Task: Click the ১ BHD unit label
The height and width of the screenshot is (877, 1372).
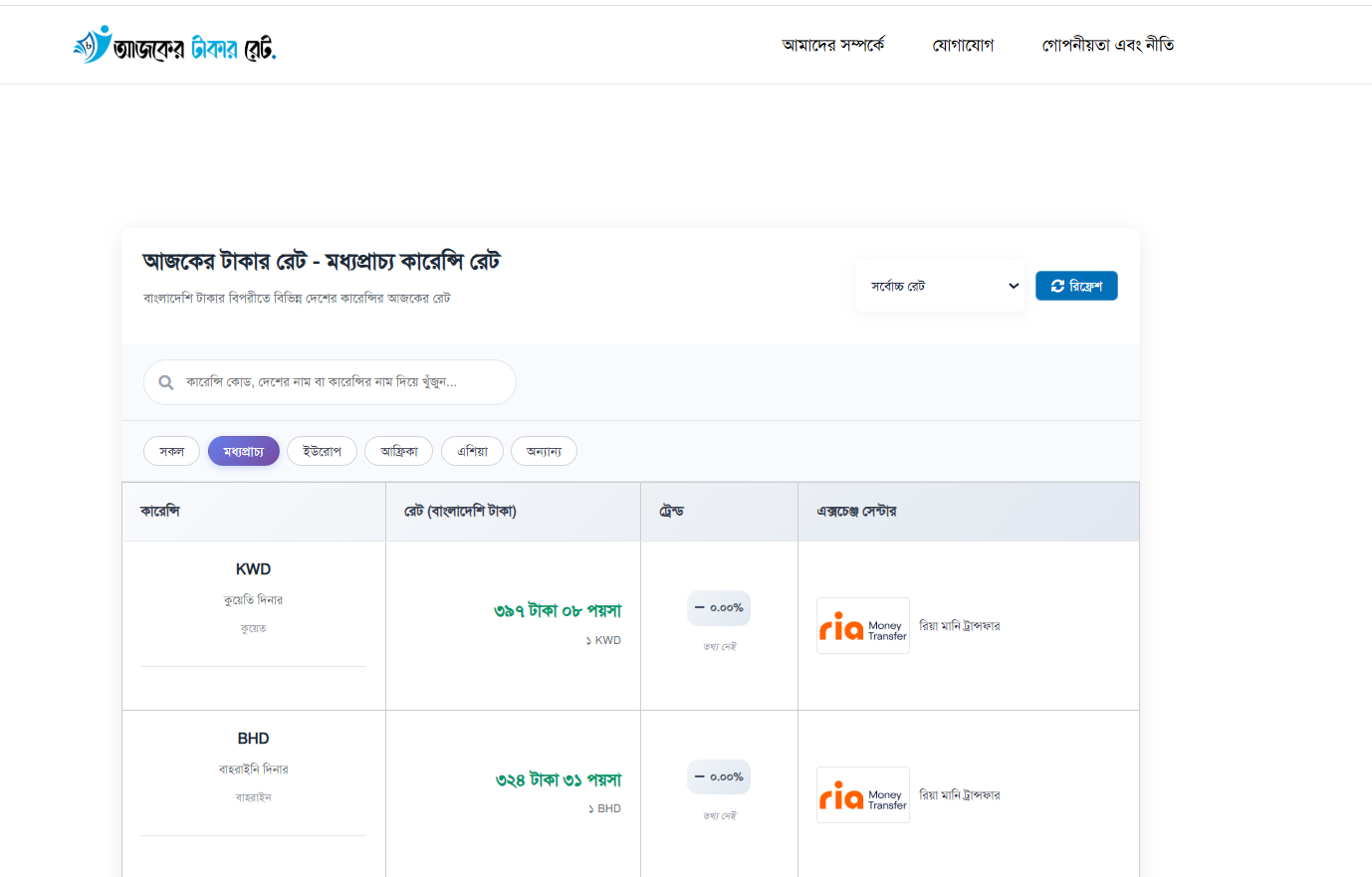Action: coord(604,808)
